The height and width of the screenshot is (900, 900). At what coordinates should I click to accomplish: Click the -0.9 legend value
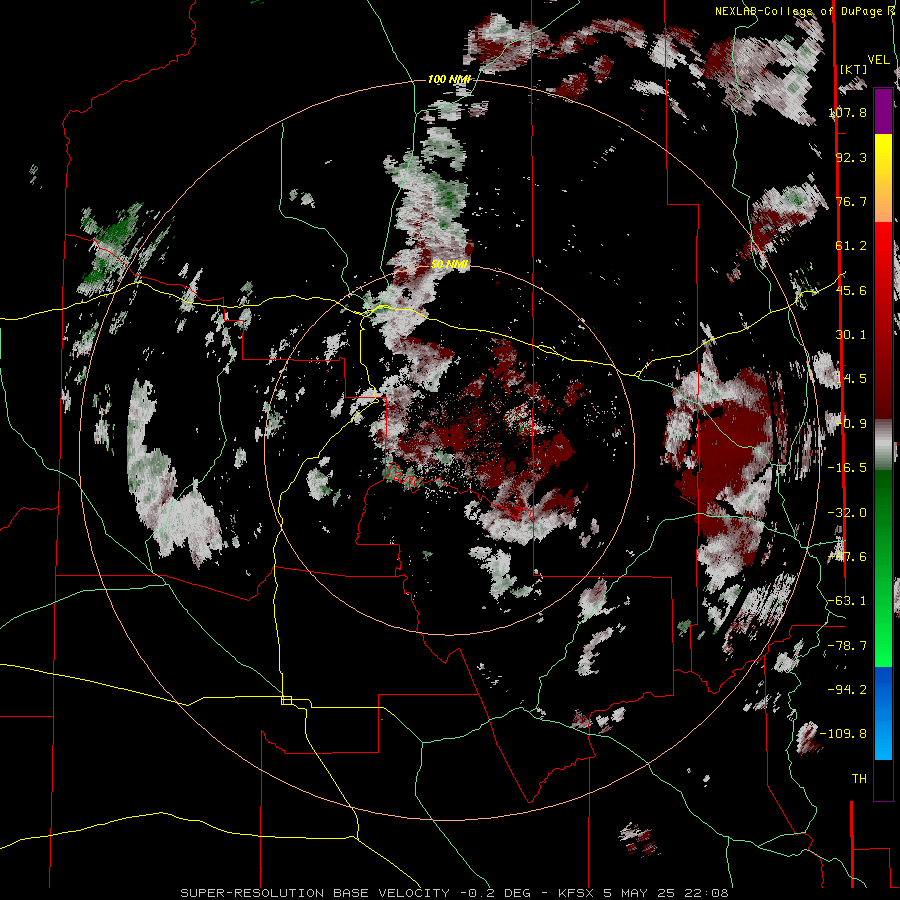click(x=851, y=424)
